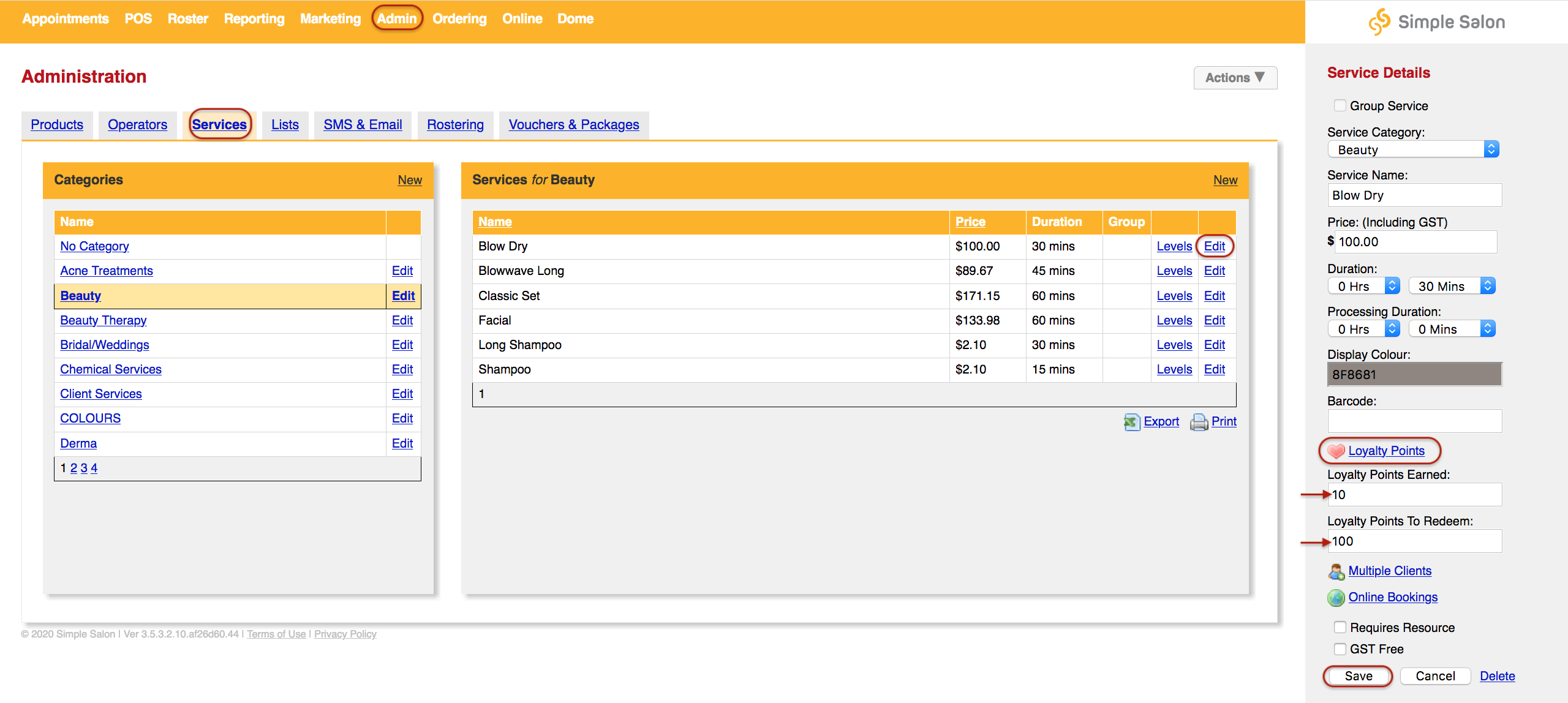Click the 8F8681 display colour swatch
Screen dimensions: 1568x703
1414,374
